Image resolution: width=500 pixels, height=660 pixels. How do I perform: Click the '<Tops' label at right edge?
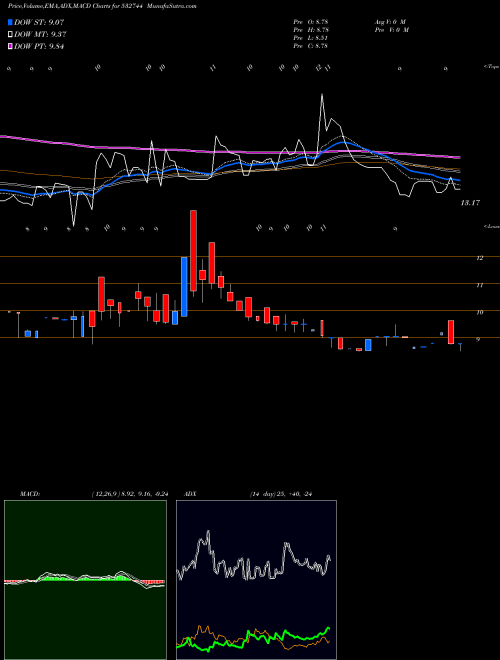pos(491,67)
